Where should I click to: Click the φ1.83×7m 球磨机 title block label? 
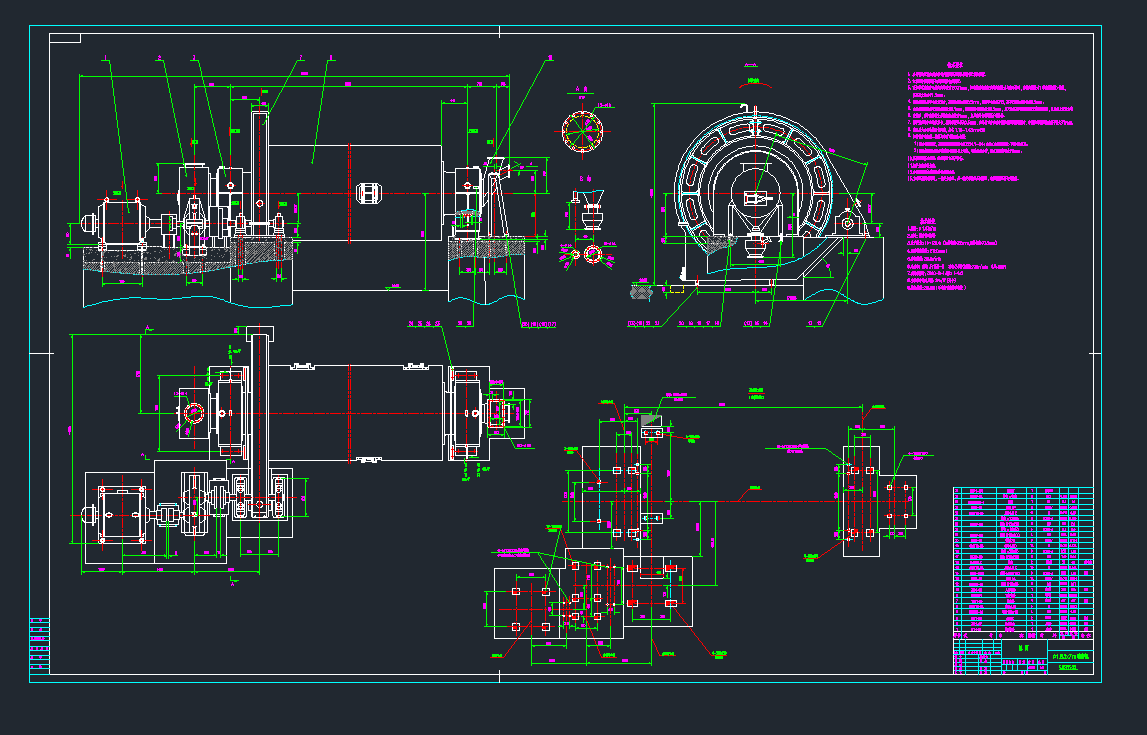coord(1072,656)
